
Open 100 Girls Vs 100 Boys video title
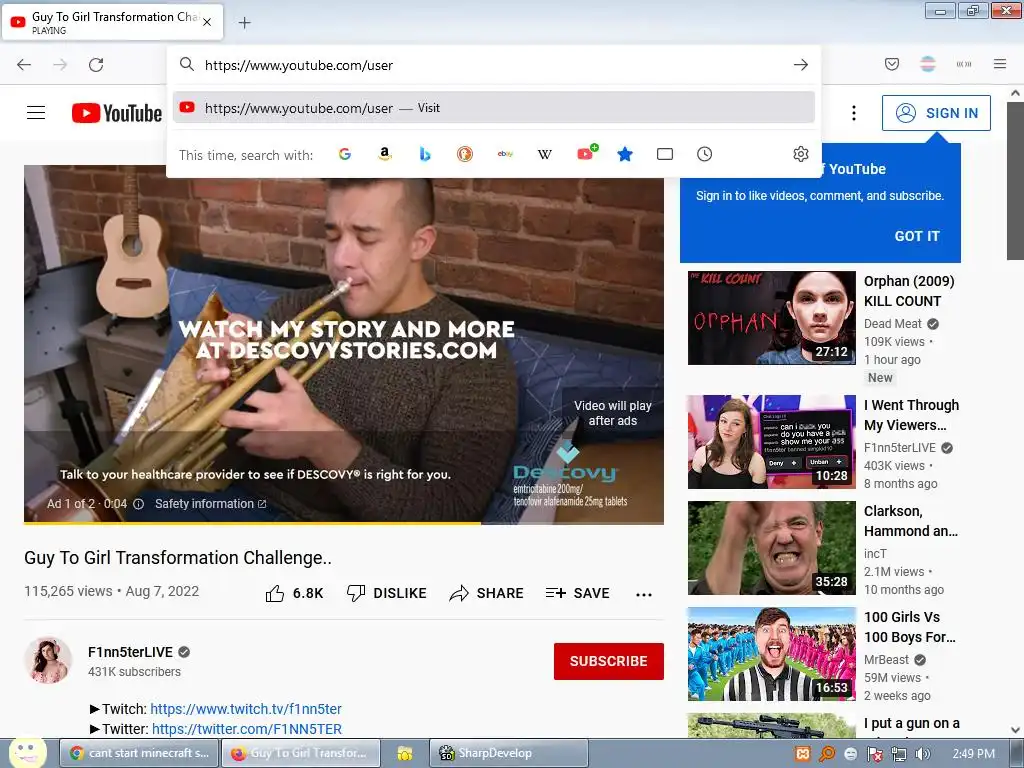[x=910, y=627]
